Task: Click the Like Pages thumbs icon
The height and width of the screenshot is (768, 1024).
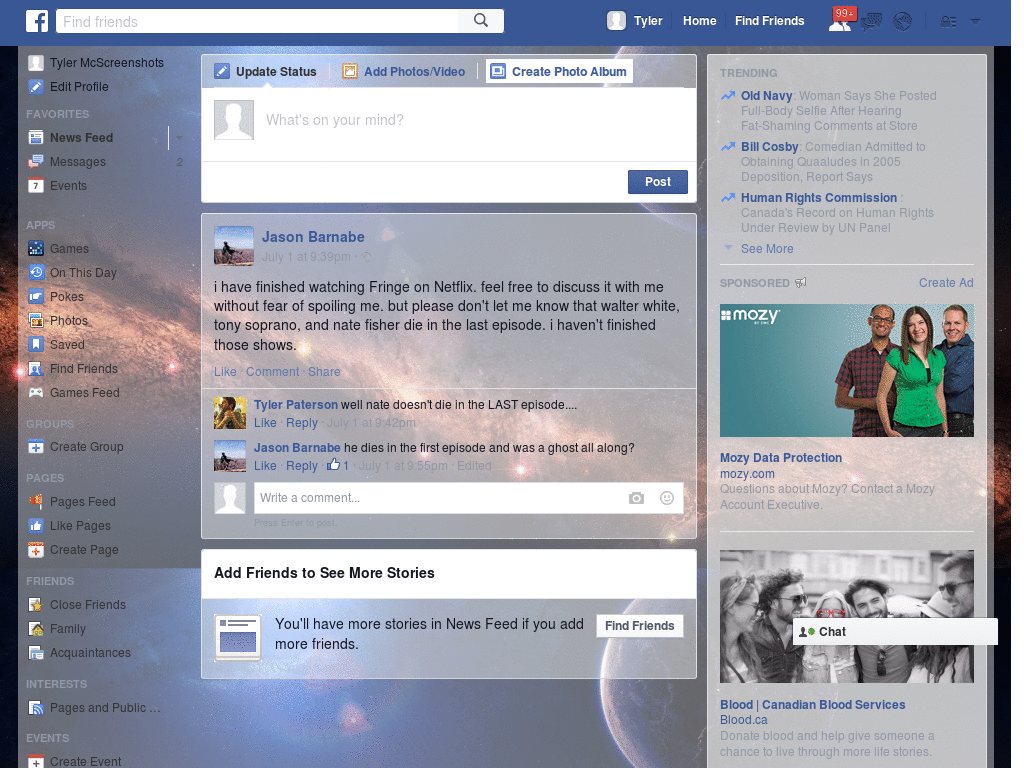Action: [36, 526]
